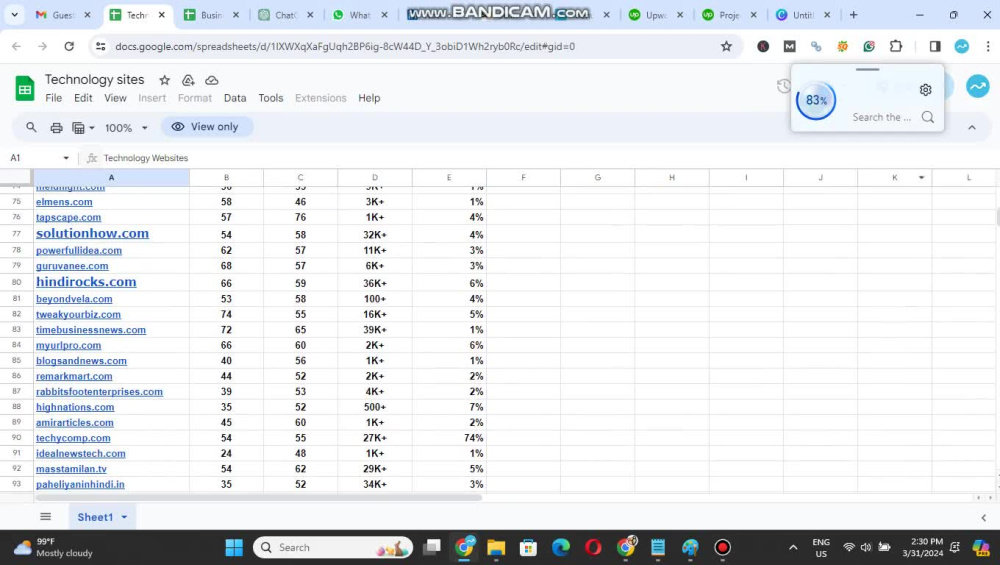Bookmark this page with the star icon
This screenshot has width=1000, height=565.
726,46
